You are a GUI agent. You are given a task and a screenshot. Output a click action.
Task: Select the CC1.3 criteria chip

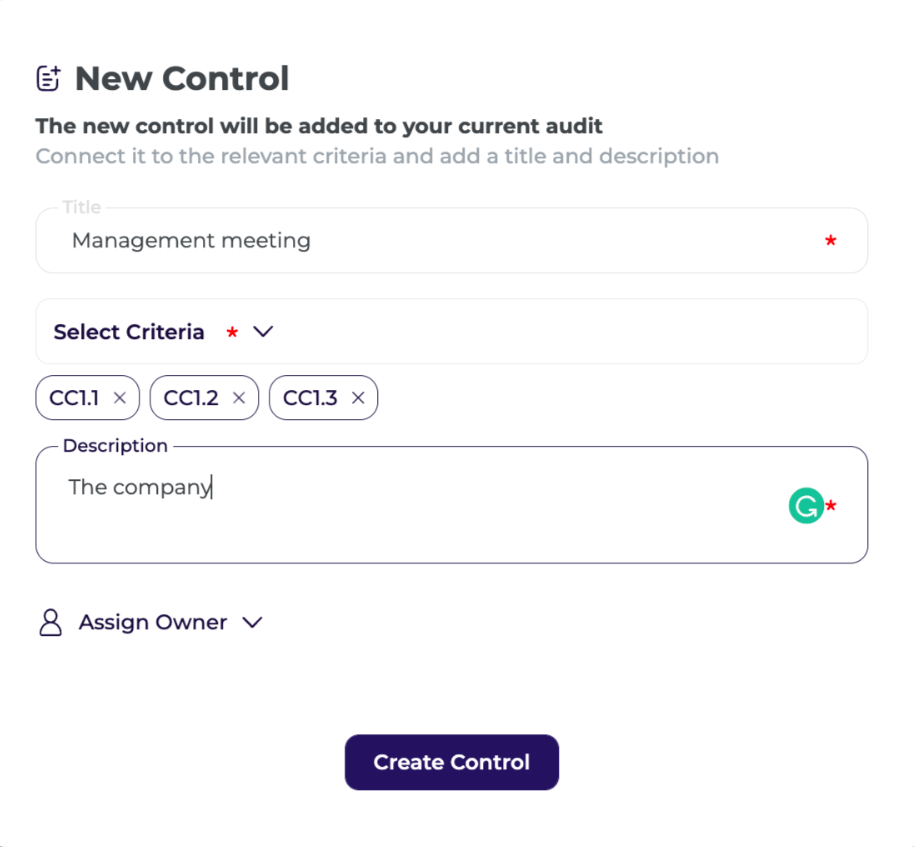[311, 397]
